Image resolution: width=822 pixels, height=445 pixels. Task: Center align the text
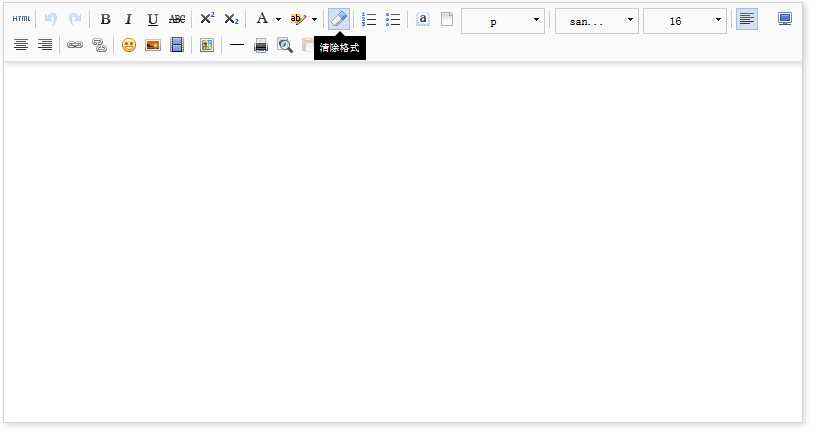pyautogui.click(x=21, y=45)
